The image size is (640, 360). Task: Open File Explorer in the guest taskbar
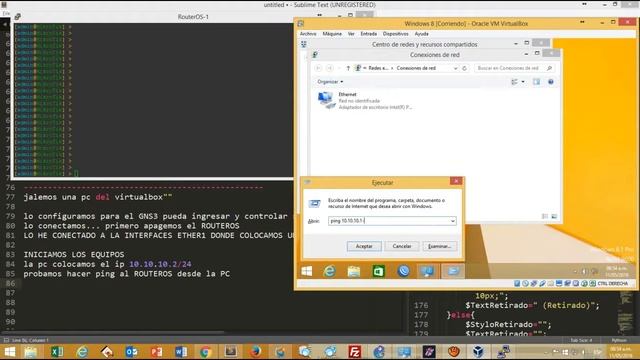353,271
